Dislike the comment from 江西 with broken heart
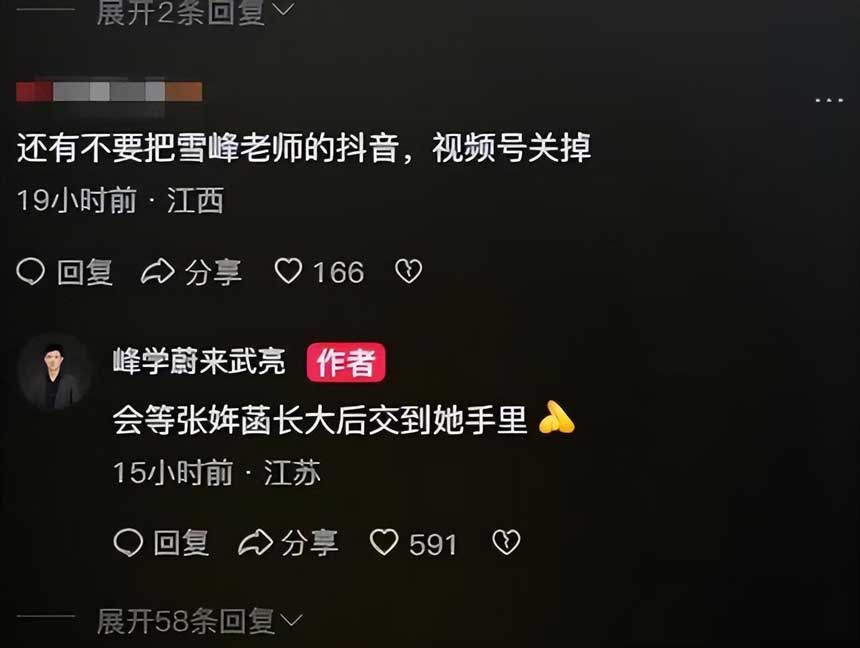The height and width of the screenshot is (648, 860). point(409,271)
